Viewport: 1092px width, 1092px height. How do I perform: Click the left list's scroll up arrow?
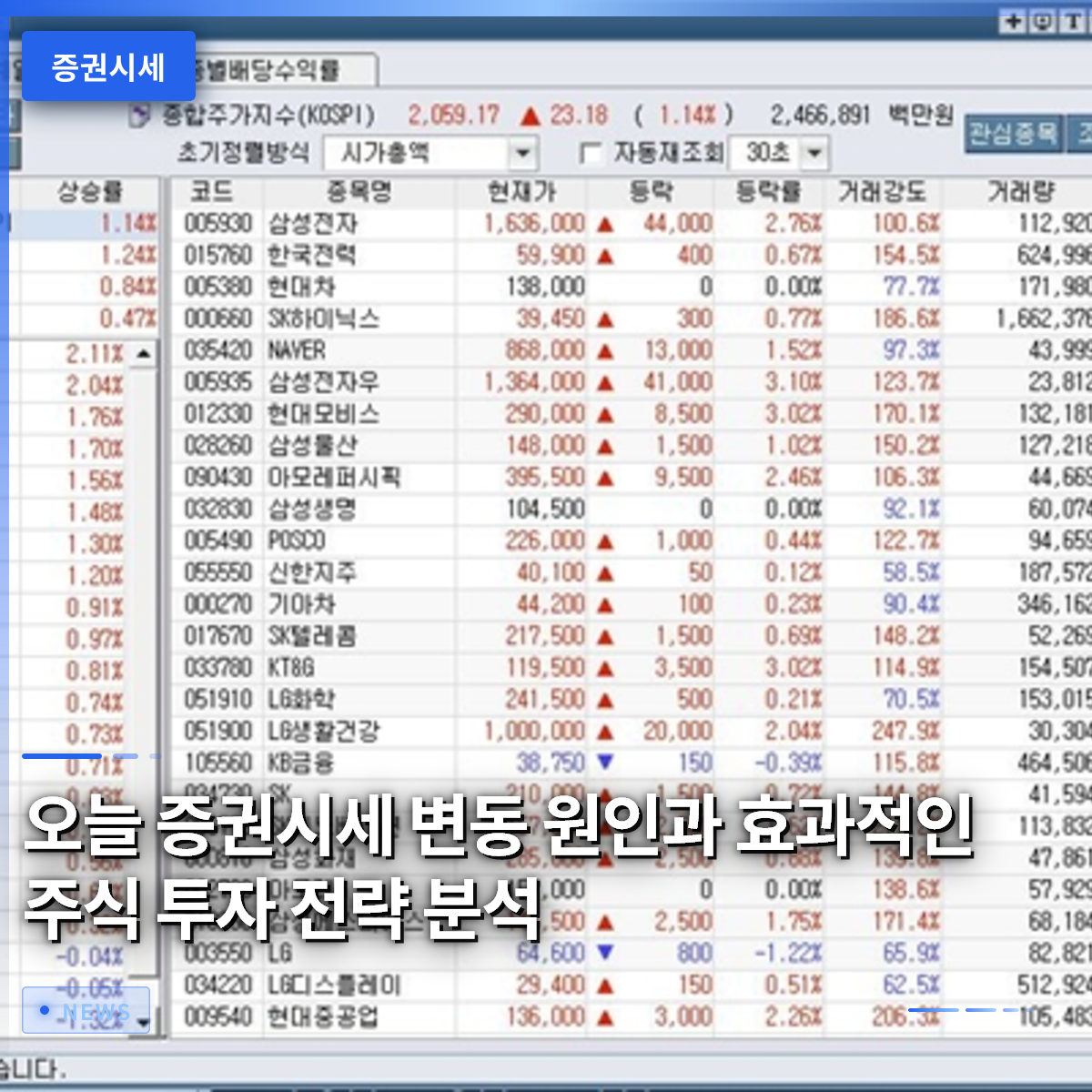[x=145, y=353]
